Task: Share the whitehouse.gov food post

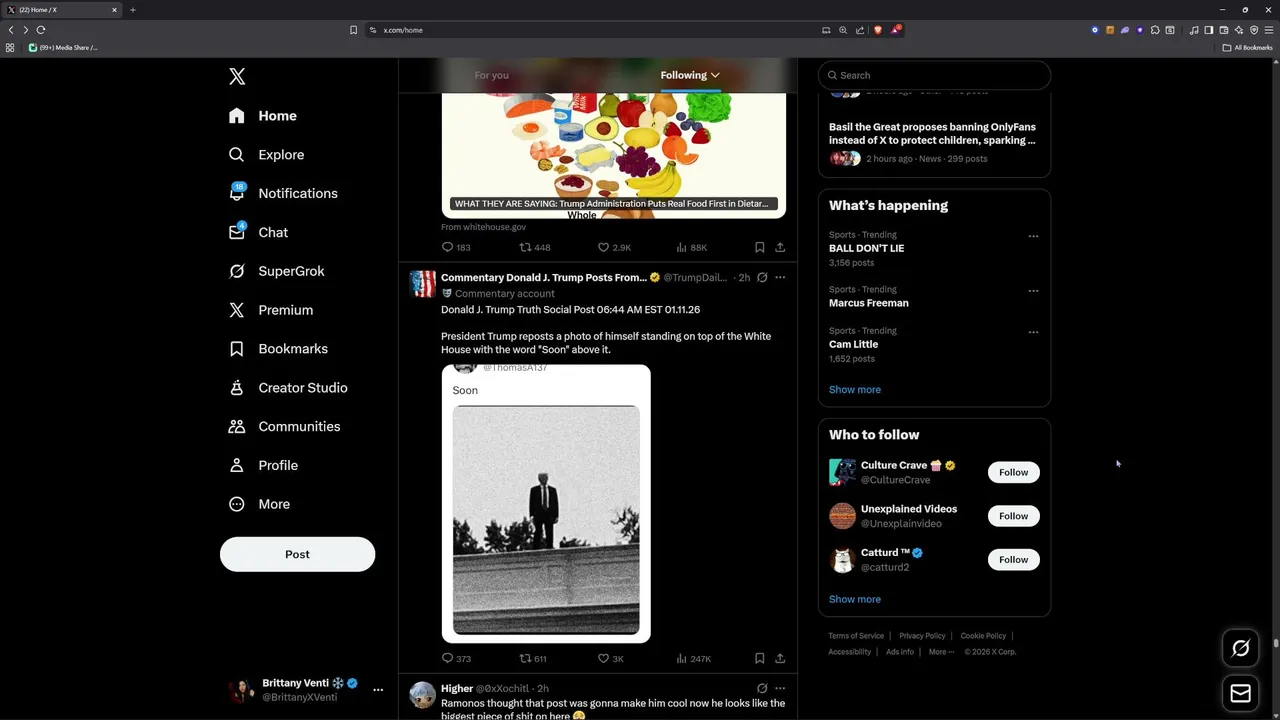Action: click(x=780, y=247)
